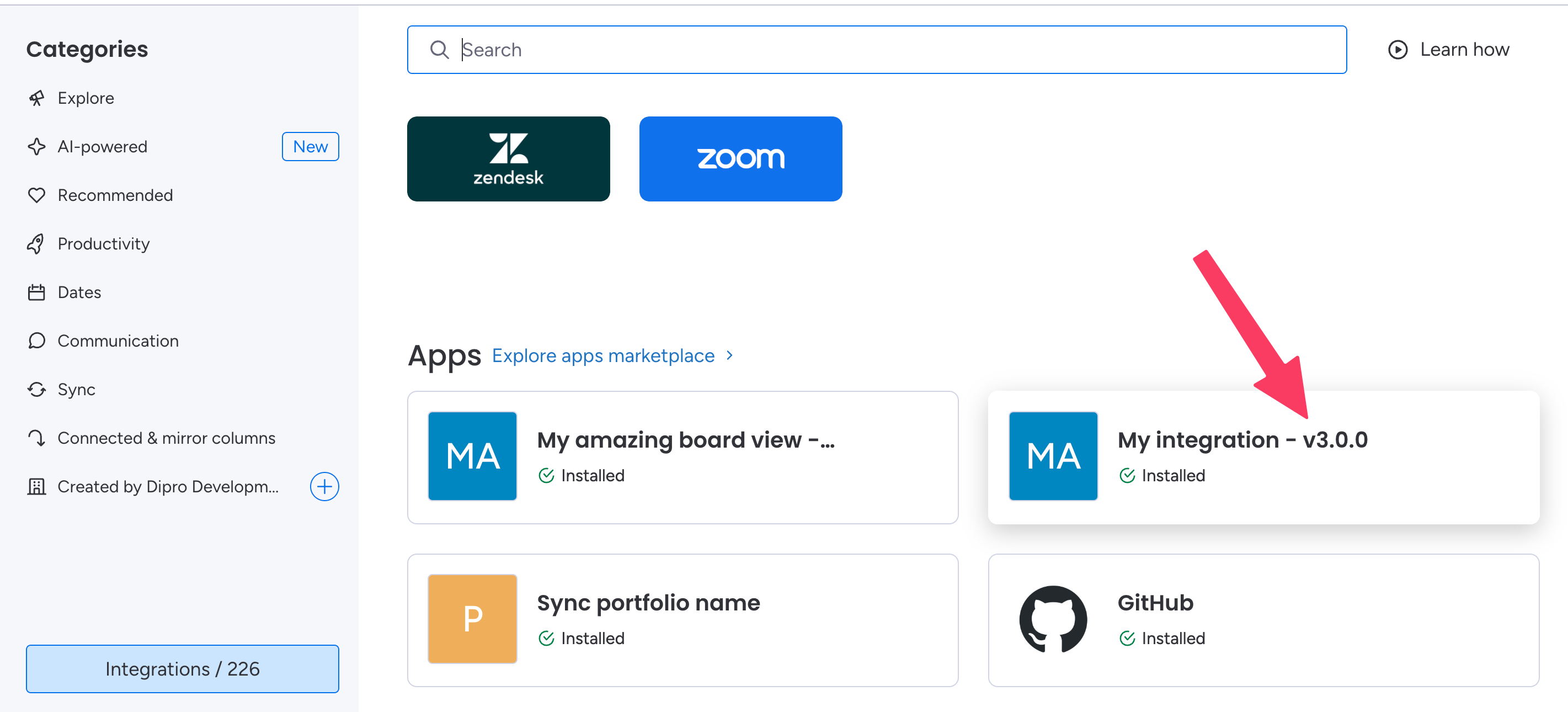1568x712 pixels.
Task: Open the GitHub app title
Action: pyautogui.click(x=1156, y=603)
